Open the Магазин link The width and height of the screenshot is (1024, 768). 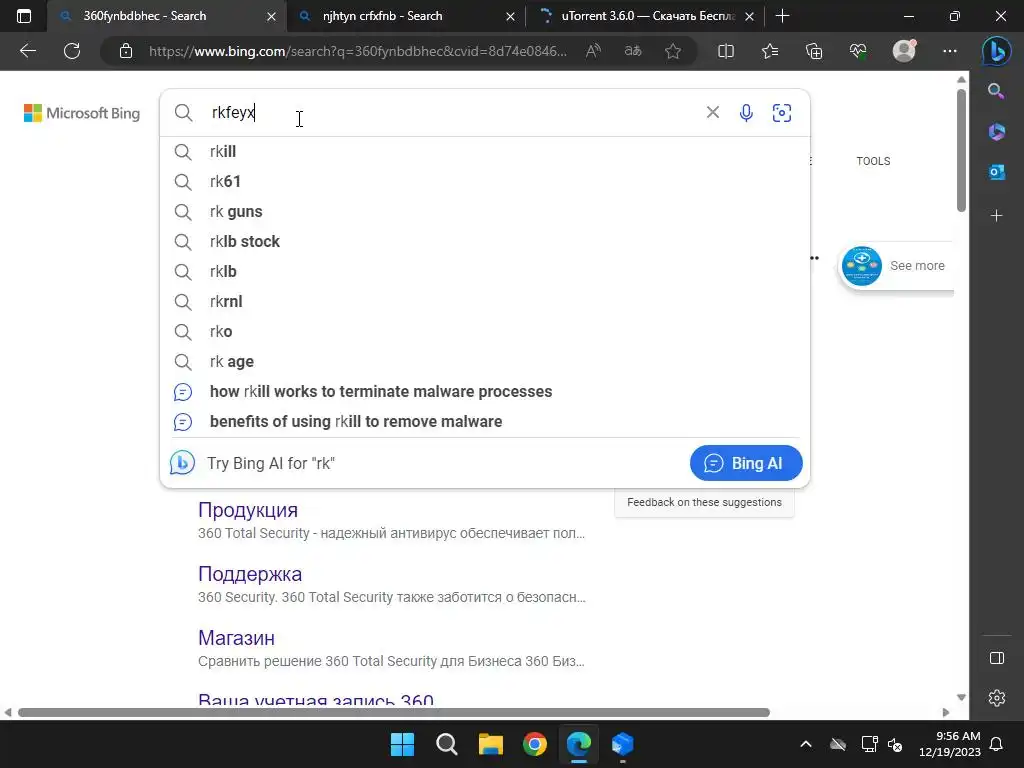236,638
